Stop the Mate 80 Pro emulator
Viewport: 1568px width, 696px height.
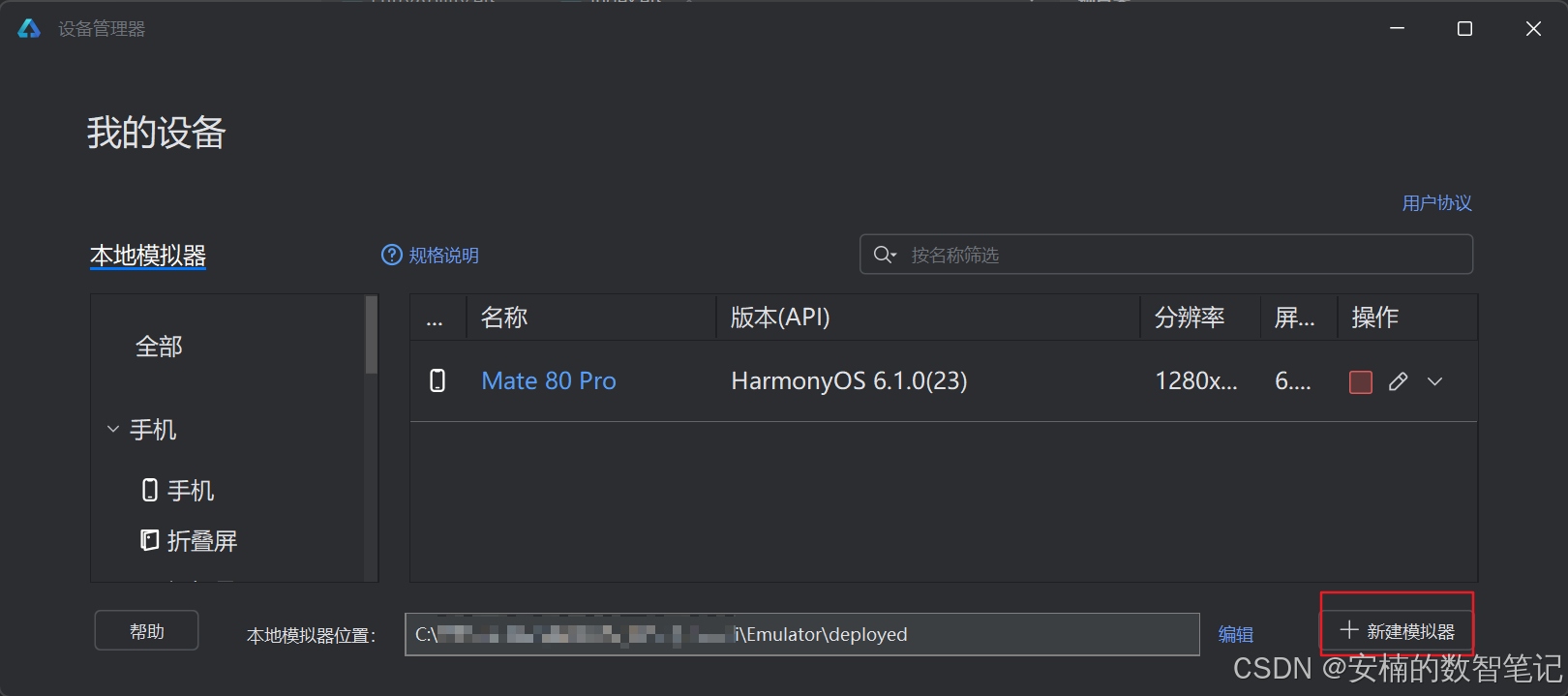point(1360,381)
